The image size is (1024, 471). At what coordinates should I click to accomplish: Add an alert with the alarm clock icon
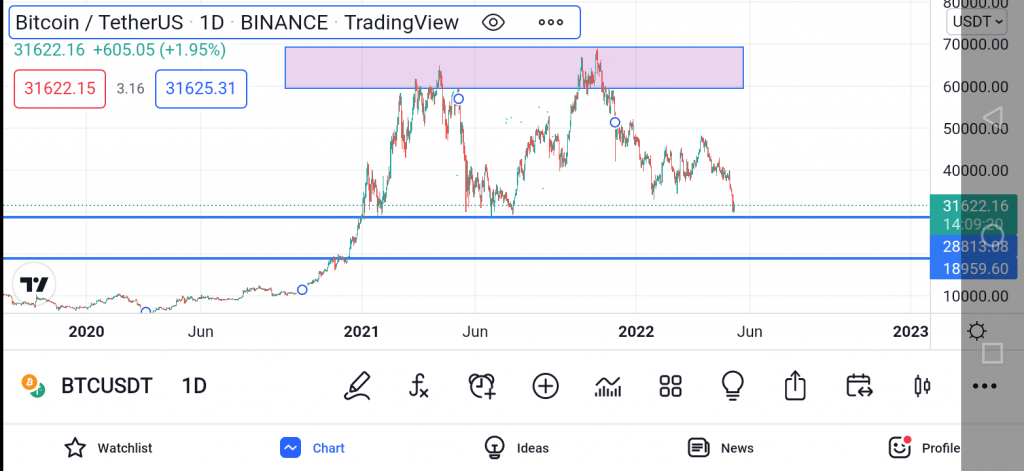pyautogui.click(x=482, y=385)
